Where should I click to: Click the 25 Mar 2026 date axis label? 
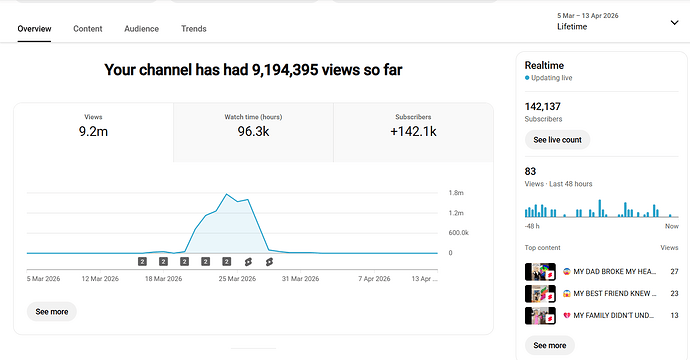click(x=237, y=279)
